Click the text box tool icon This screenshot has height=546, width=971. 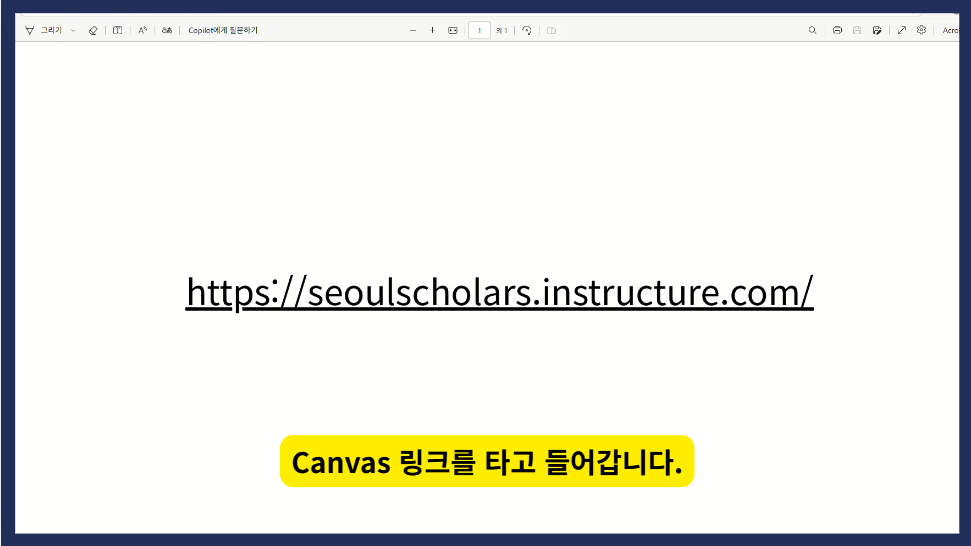pyautogui.click(x=117, y=31)
